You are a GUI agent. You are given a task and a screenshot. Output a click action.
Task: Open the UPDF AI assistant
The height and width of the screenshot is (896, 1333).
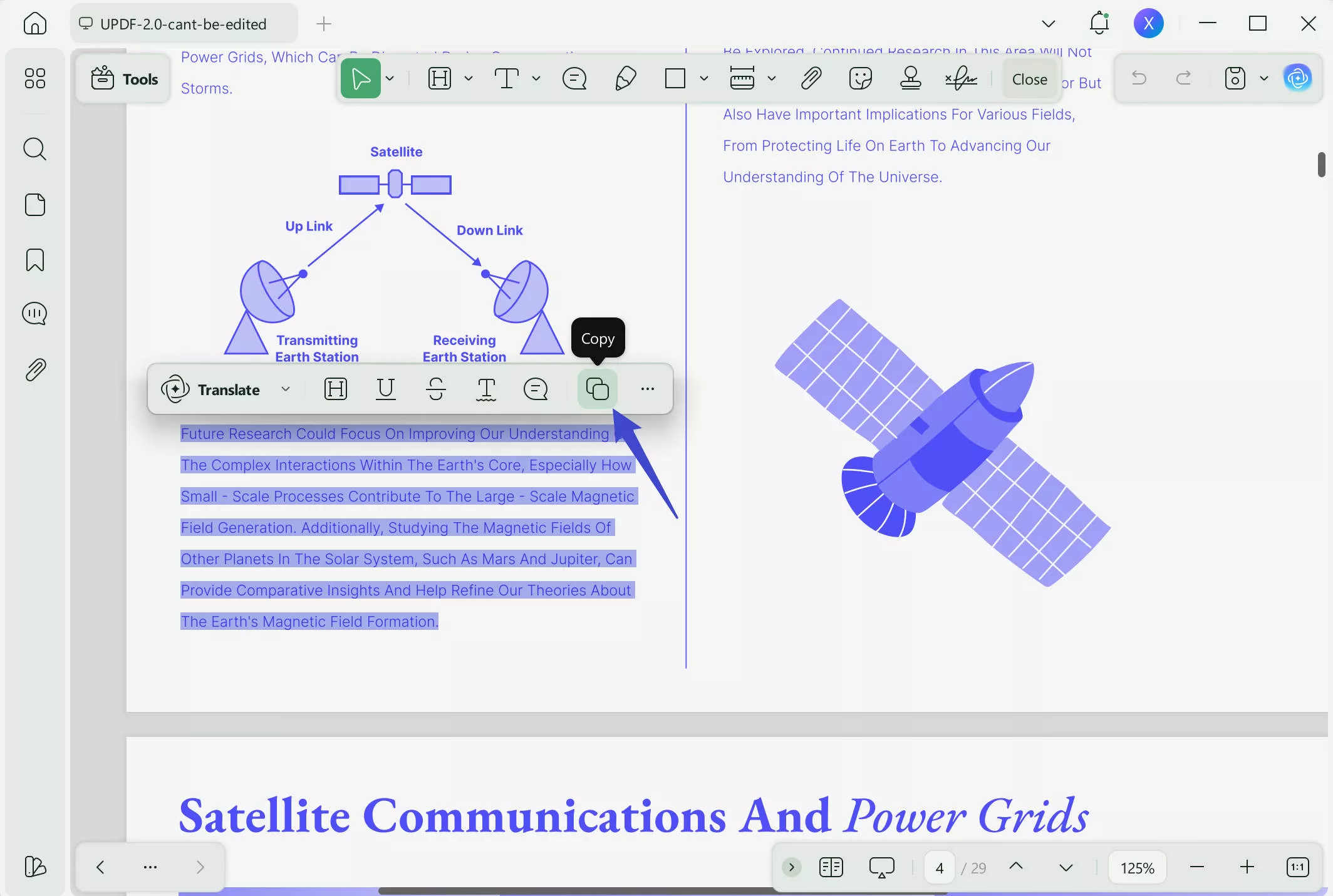coord(1297,78)
